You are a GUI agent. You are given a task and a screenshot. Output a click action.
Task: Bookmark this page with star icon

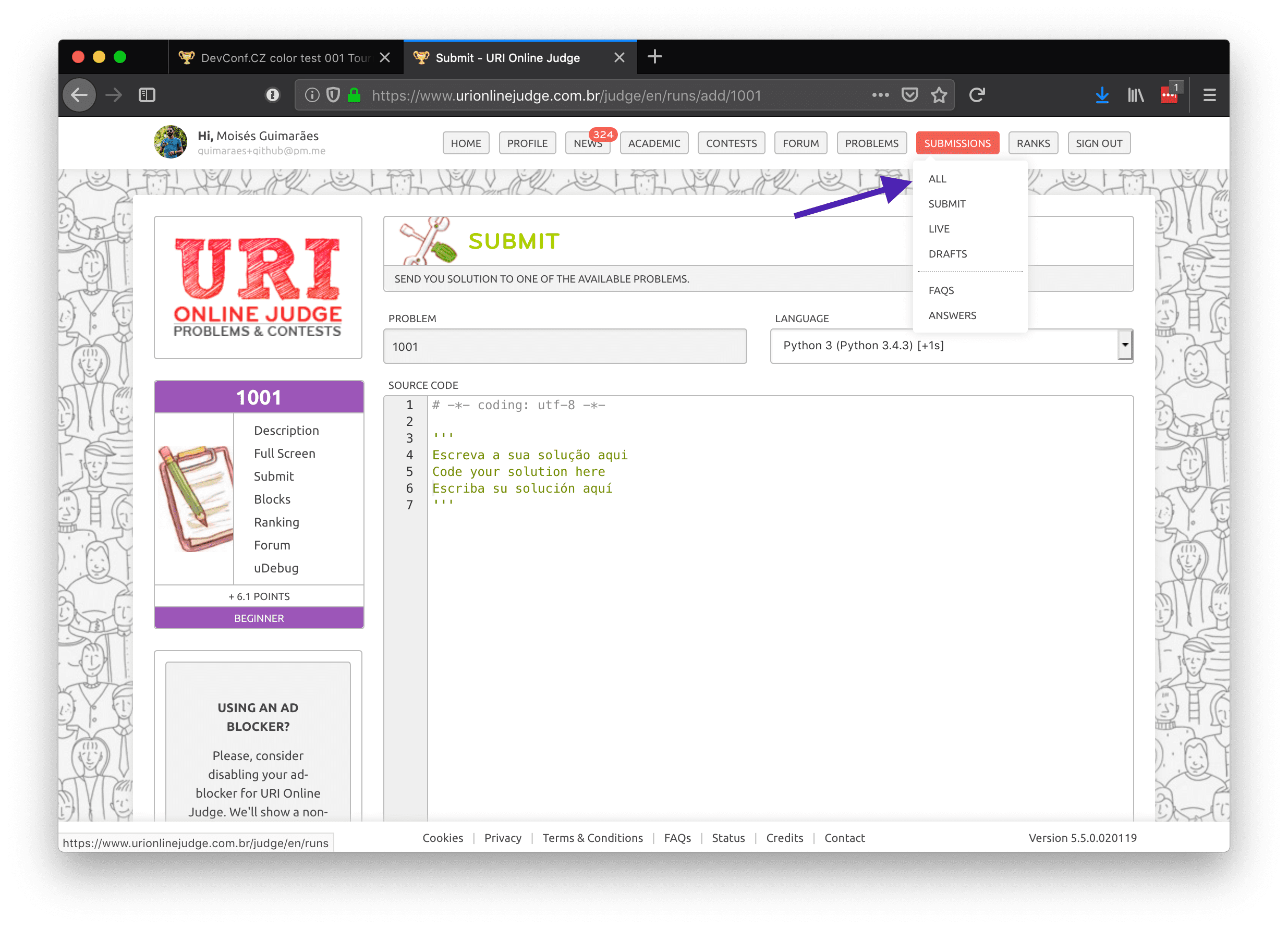pyautogui.click(x=939, y=95)
